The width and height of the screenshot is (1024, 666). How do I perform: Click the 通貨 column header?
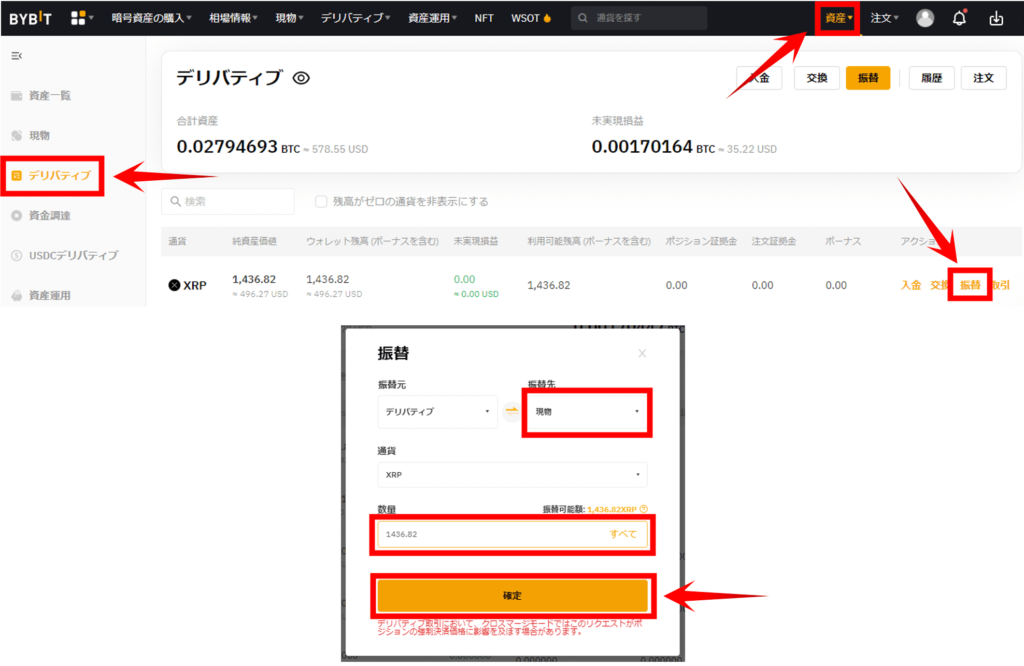click(x=178, y=242)
